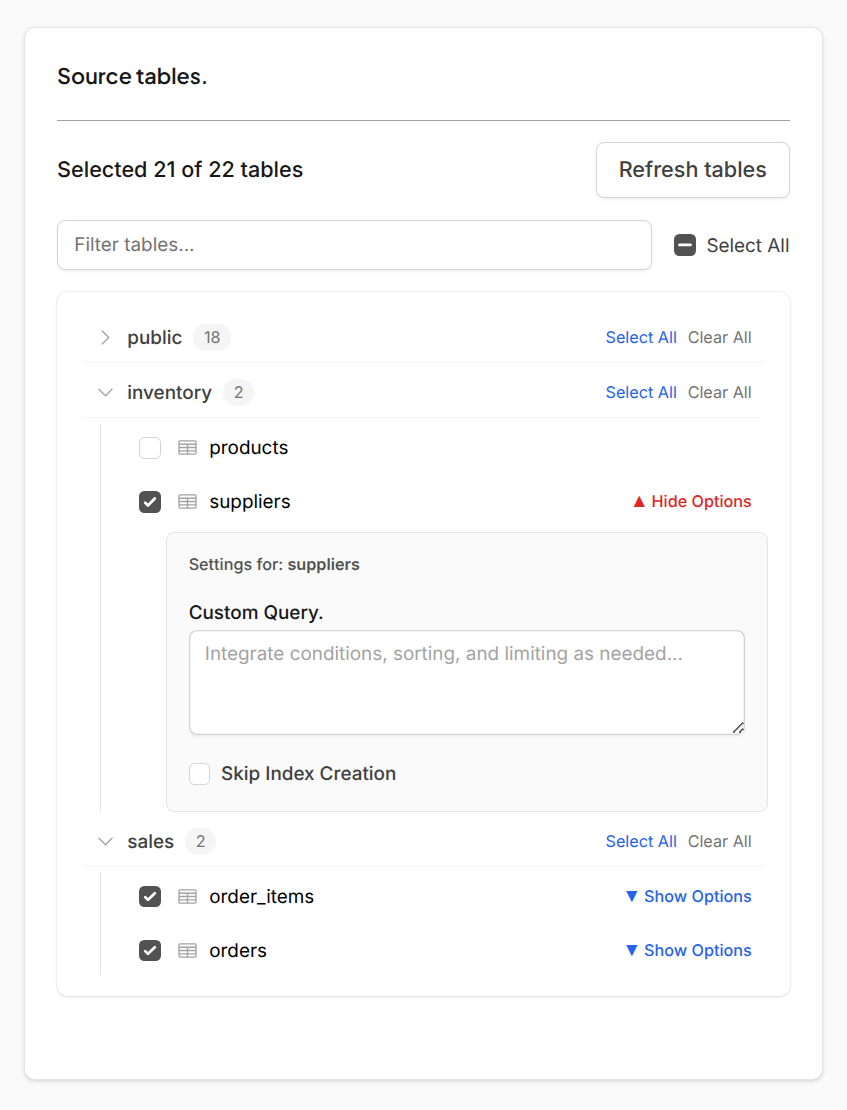
Task: Enable the products table checkbox
Action: tap(149, 448)
